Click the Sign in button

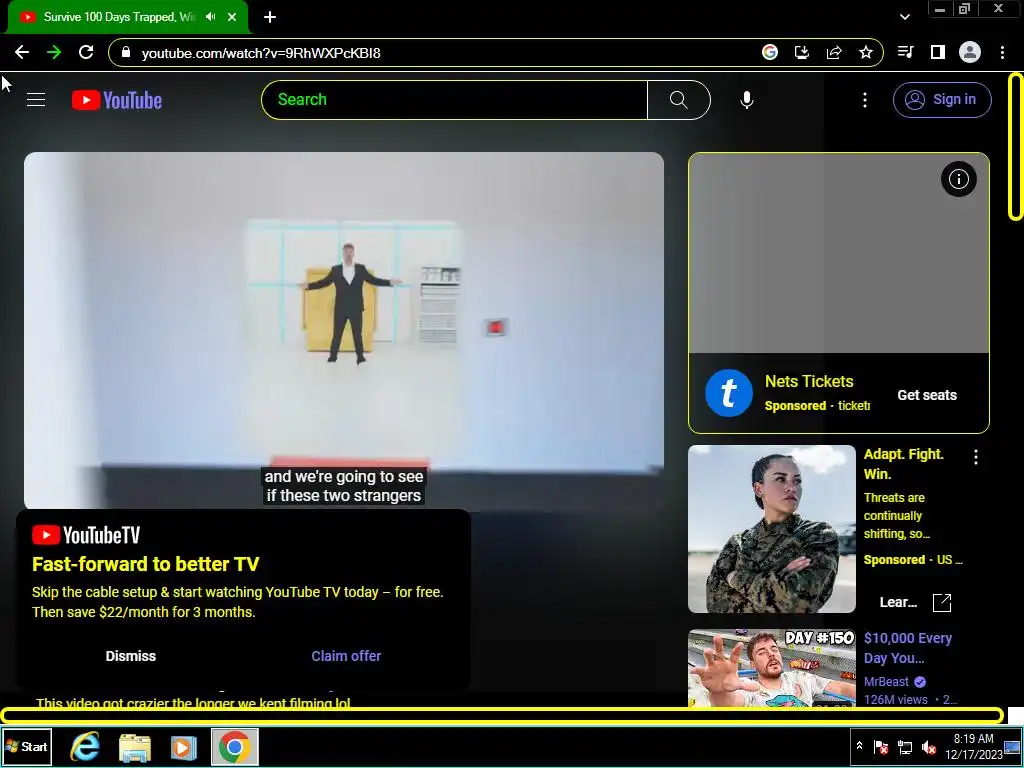point(942,100)
